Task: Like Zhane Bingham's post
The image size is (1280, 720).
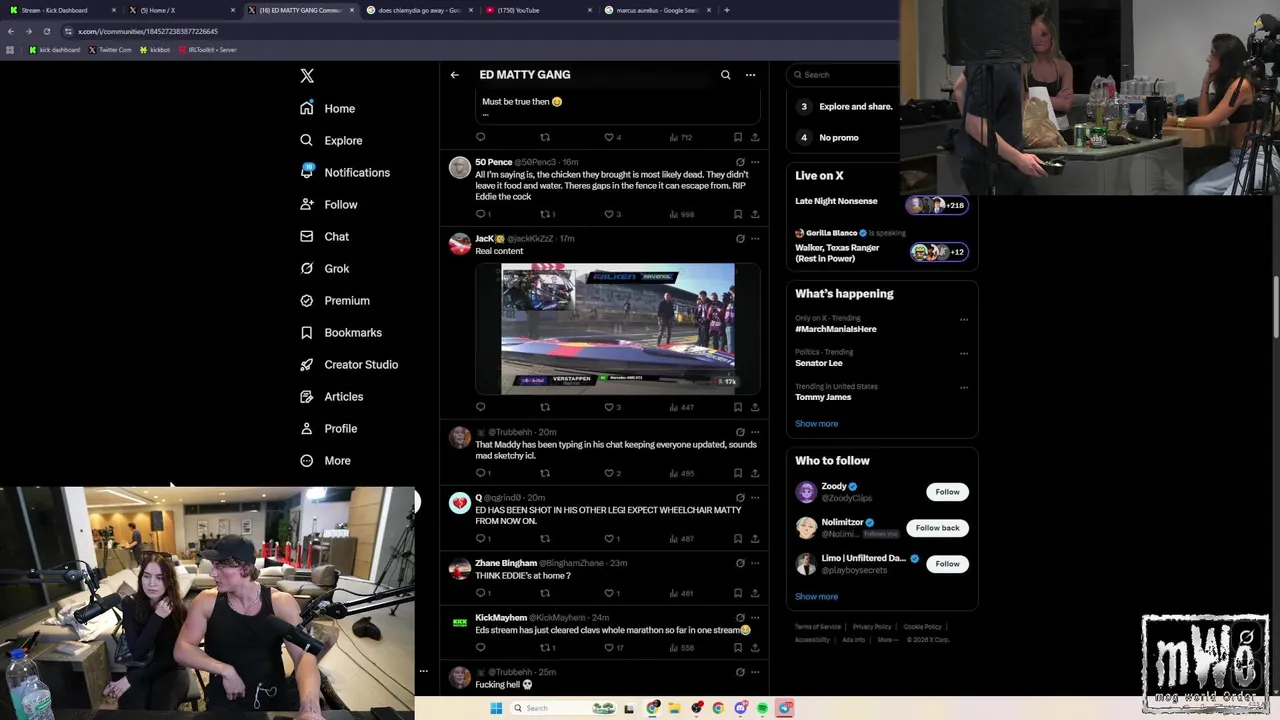Action: [x=610, y=593]
